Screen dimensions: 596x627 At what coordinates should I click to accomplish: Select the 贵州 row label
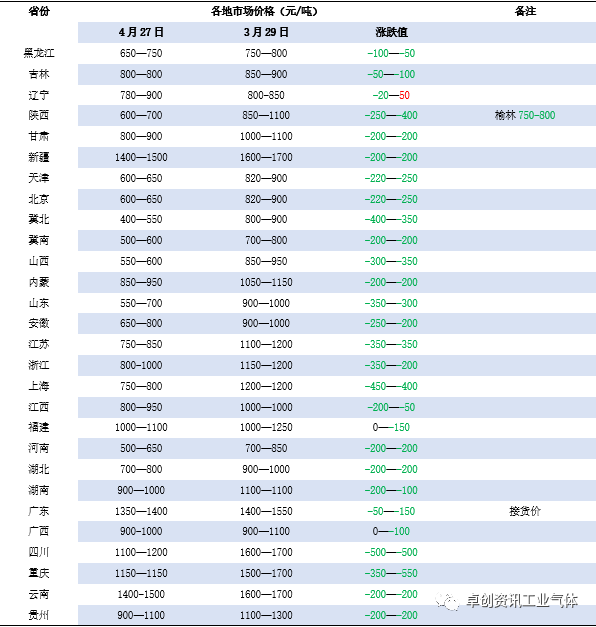[x=39, y=615]
